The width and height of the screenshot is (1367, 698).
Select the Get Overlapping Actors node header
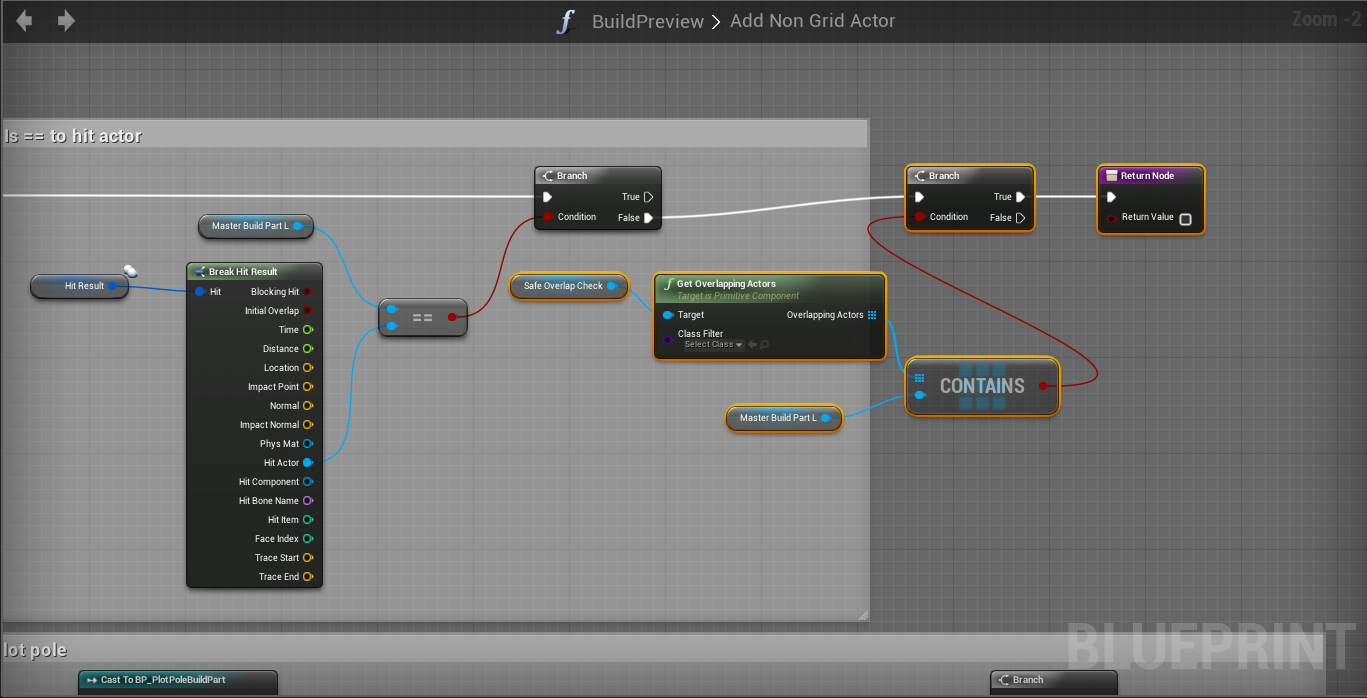coord(726,284)
